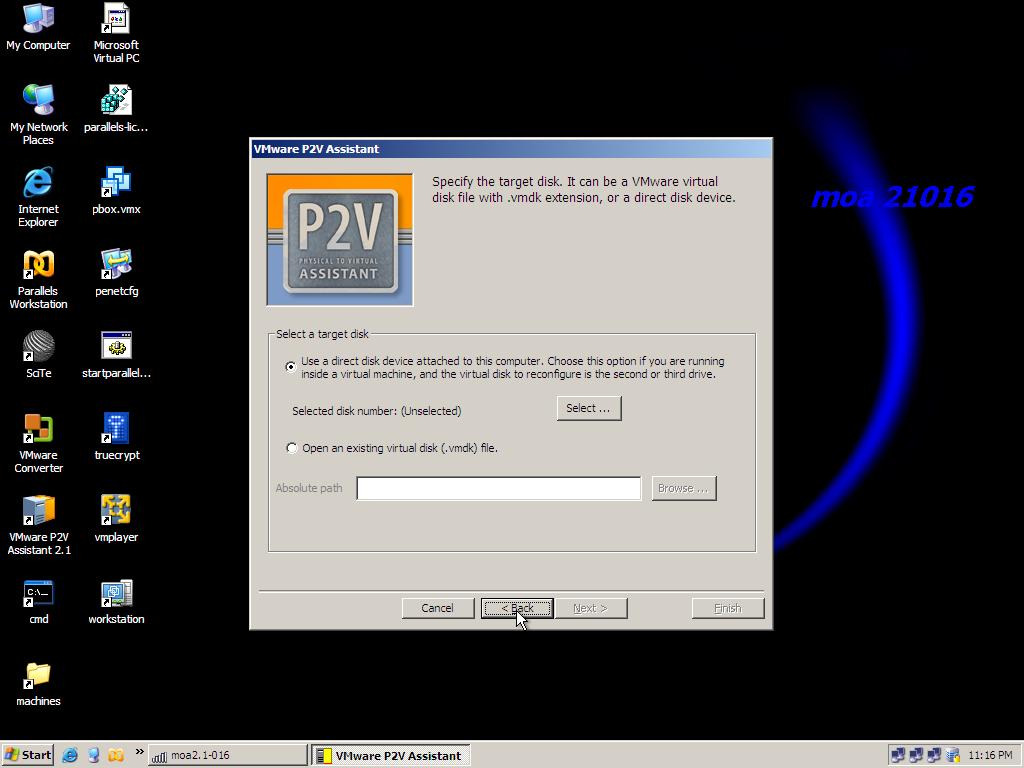The image size is (1024, 768).
Task: Launch Parallels Workstation desktop icon
Action: pos(38,265)
